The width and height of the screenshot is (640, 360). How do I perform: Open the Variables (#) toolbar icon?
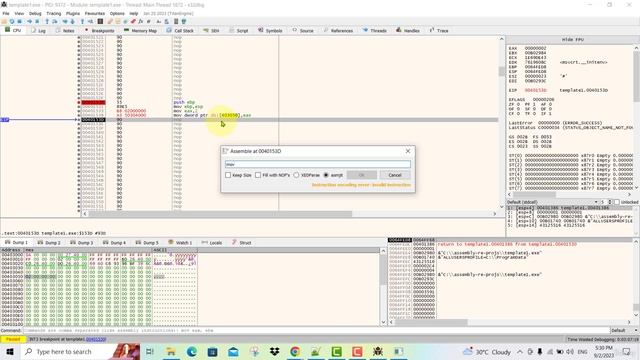149,21
